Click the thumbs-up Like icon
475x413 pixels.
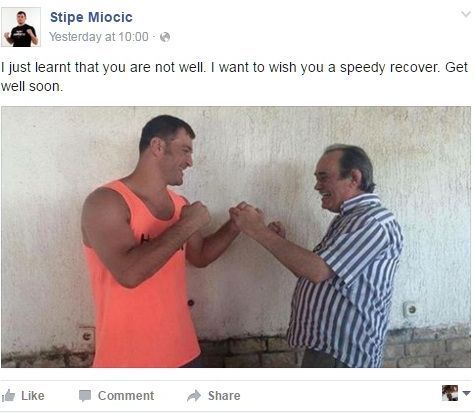coord(8,396)
